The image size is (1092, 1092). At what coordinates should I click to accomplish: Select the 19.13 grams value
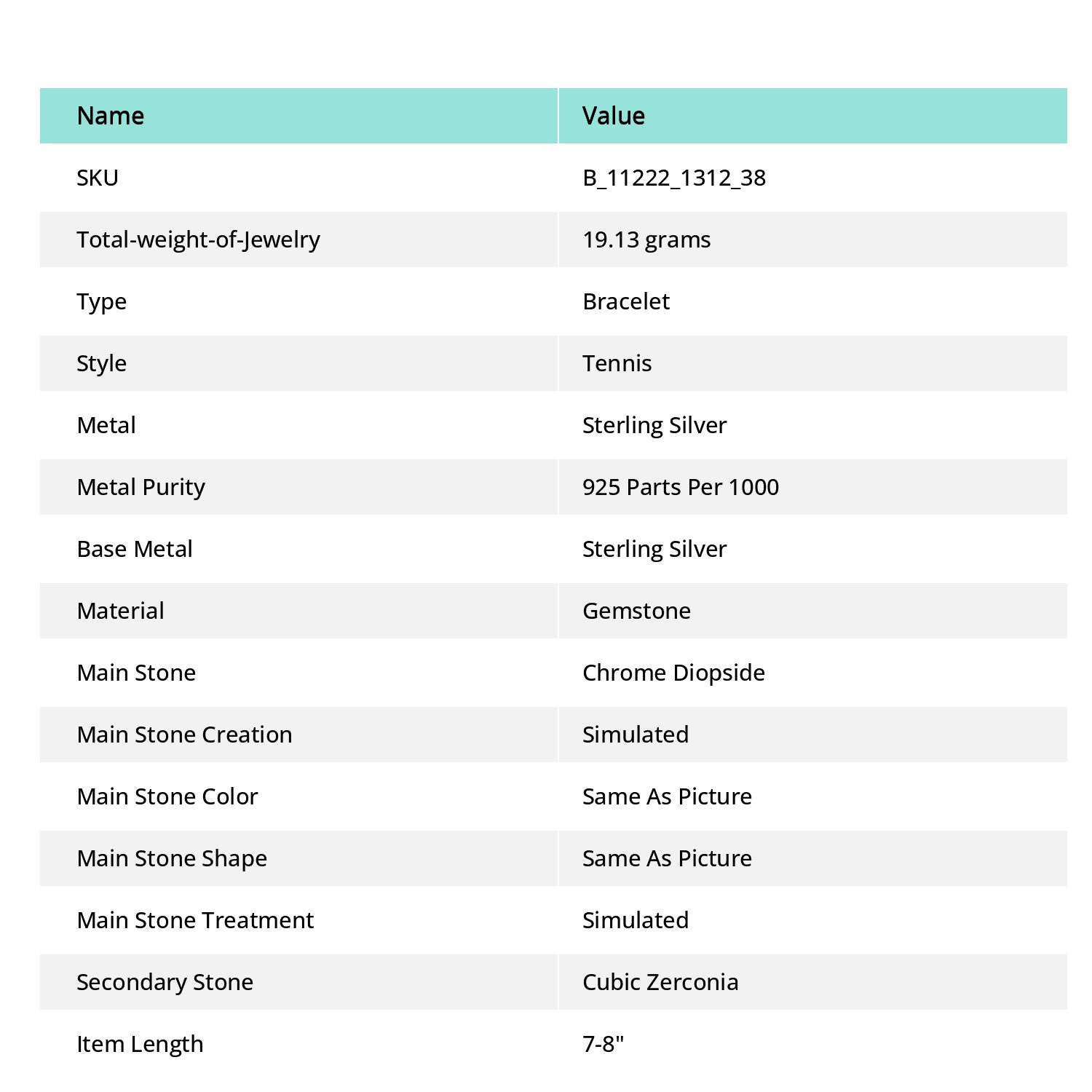click(646, 240)
